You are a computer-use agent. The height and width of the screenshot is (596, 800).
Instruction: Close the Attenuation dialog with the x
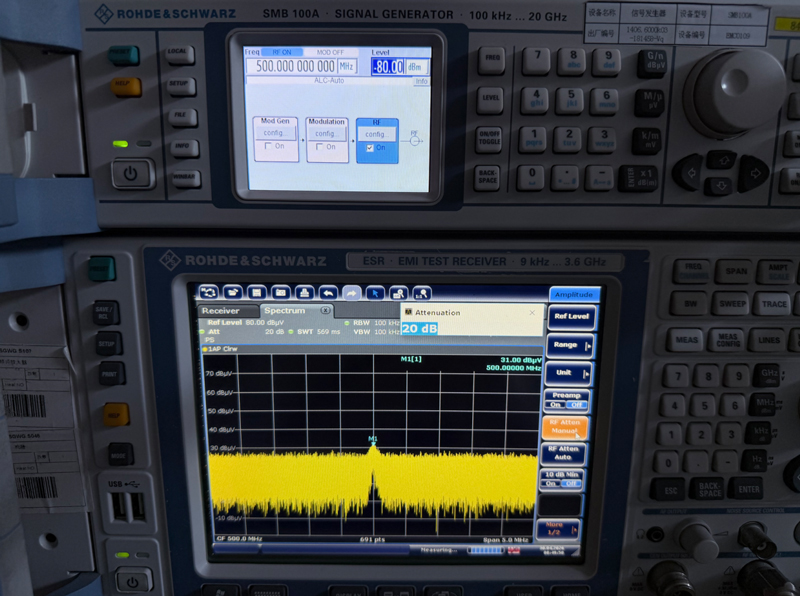click(x=532, y=312)
